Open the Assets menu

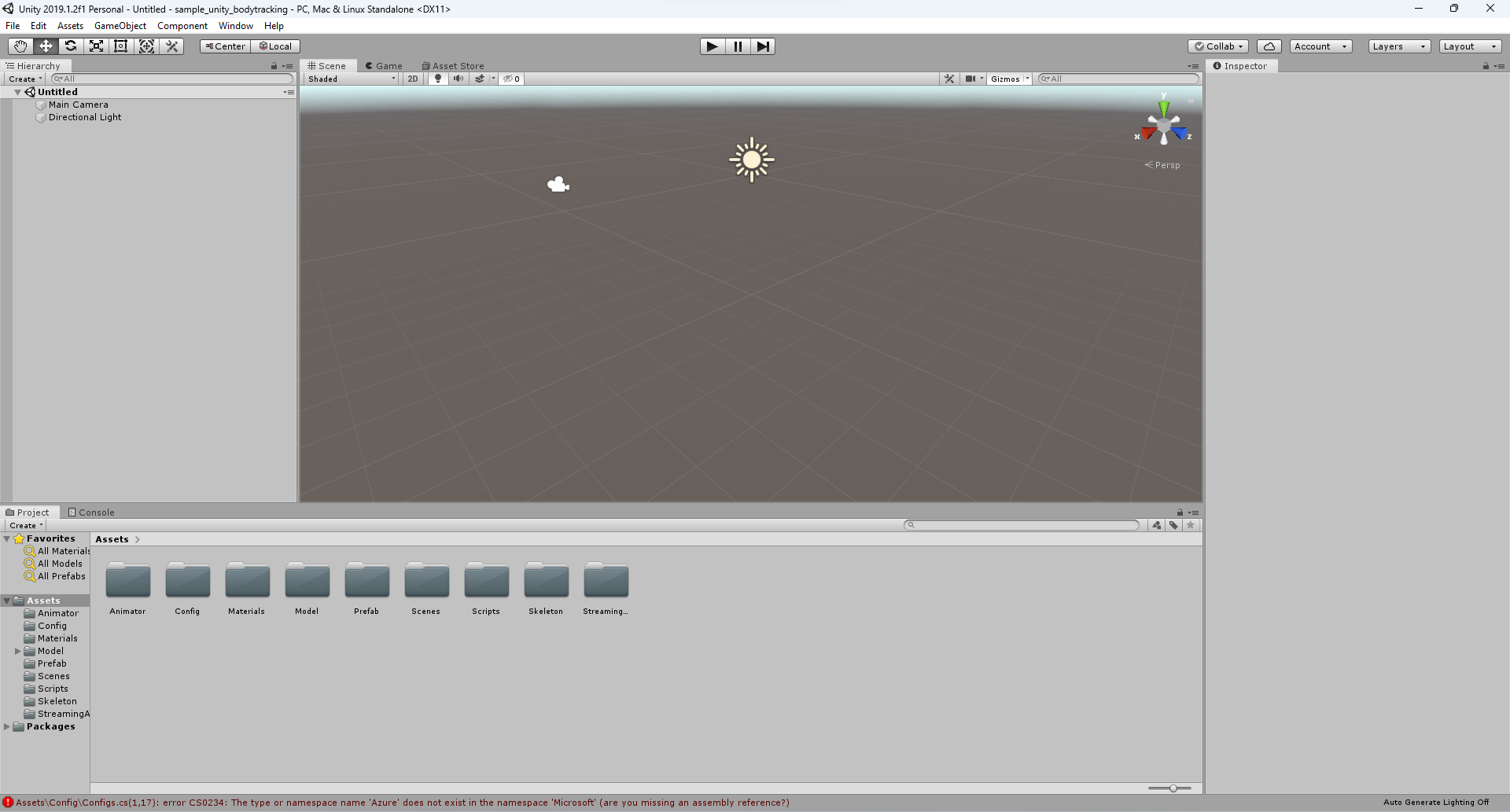pyautogui.click(x=70, y=26)
